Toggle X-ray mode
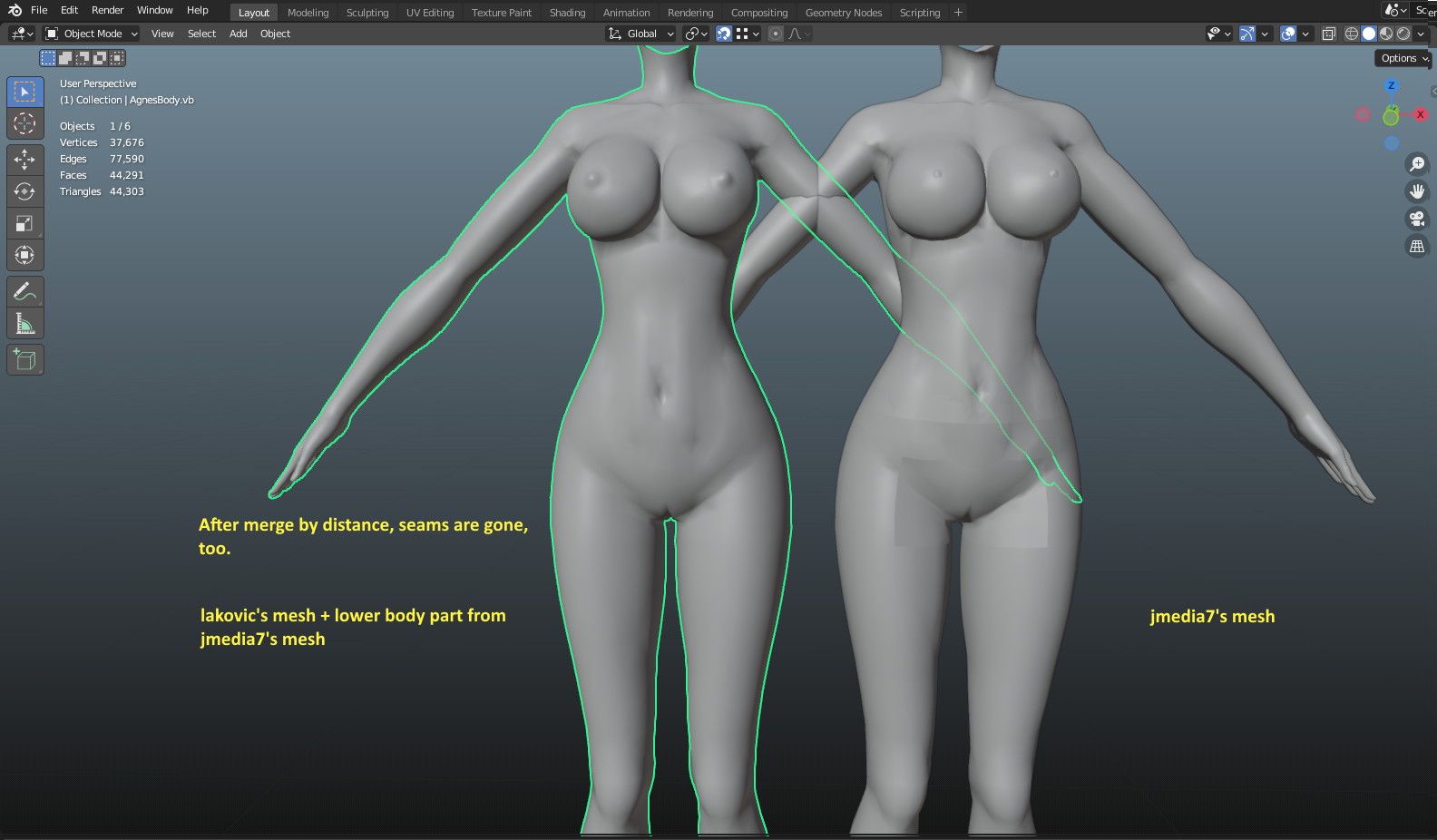Viewport: 1437px width, 840px height. pos(1329,34)
